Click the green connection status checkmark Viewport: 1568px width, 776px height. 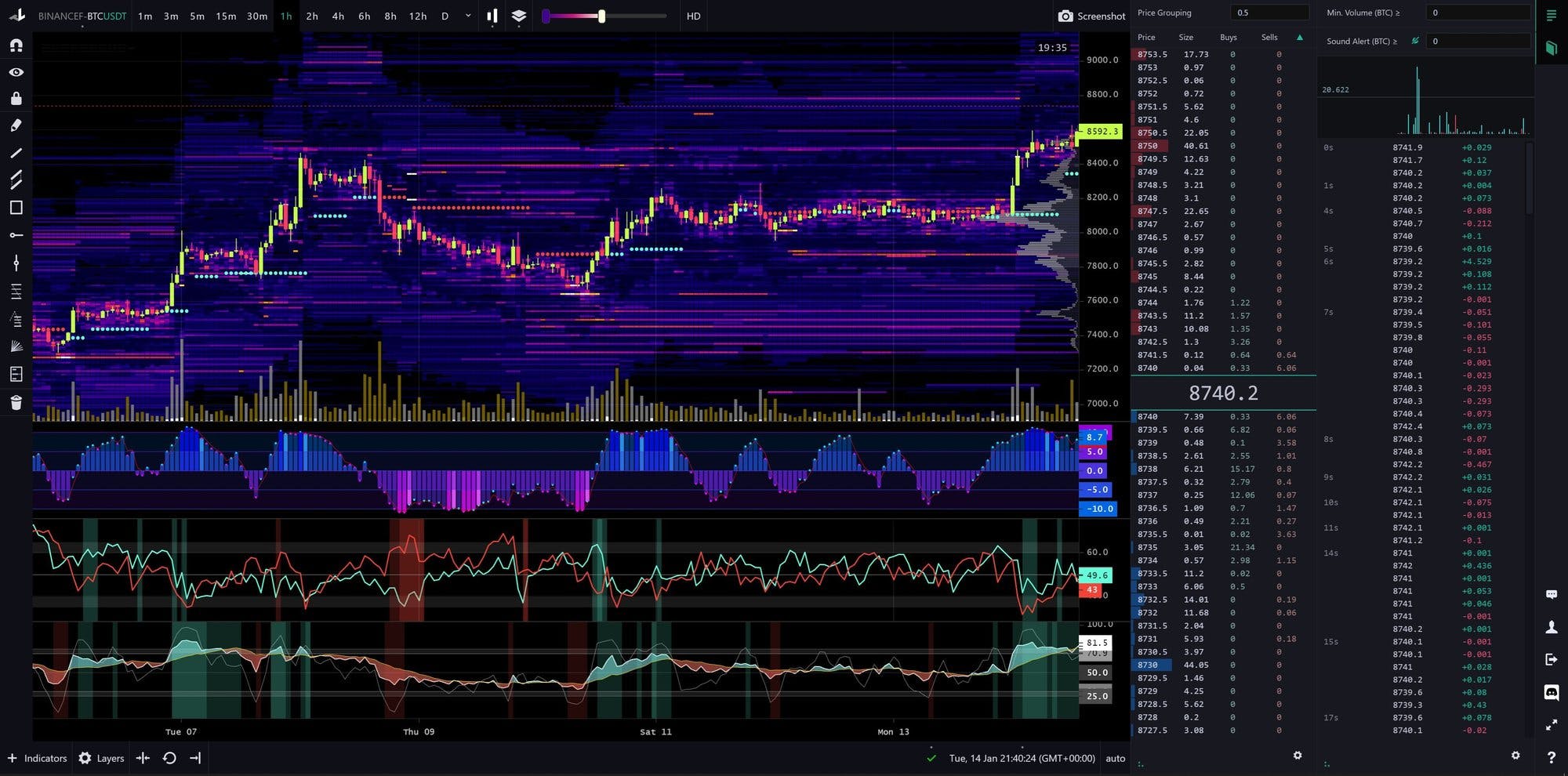click(931, 758)
